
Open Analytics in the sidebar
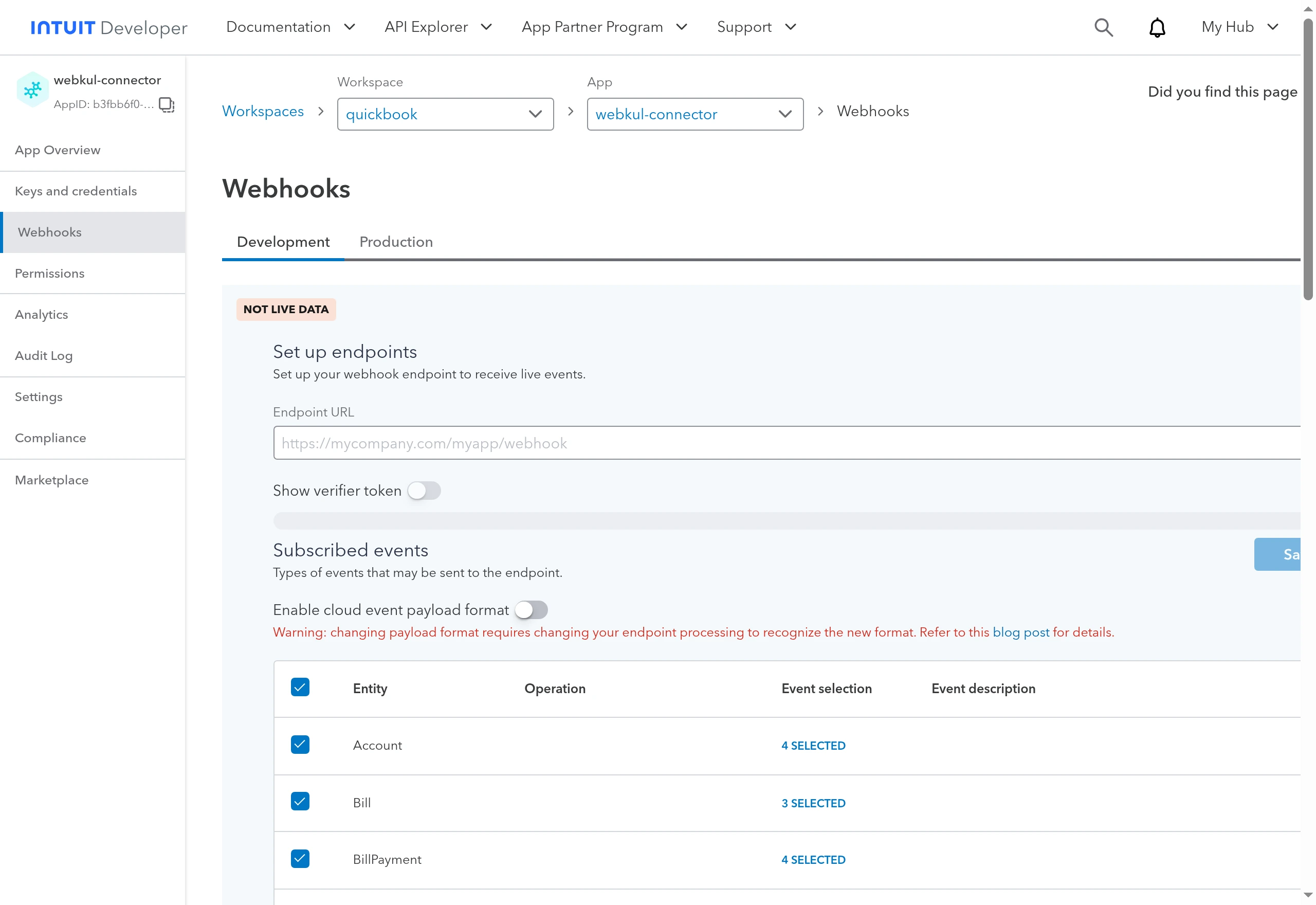tap(93, 315)
